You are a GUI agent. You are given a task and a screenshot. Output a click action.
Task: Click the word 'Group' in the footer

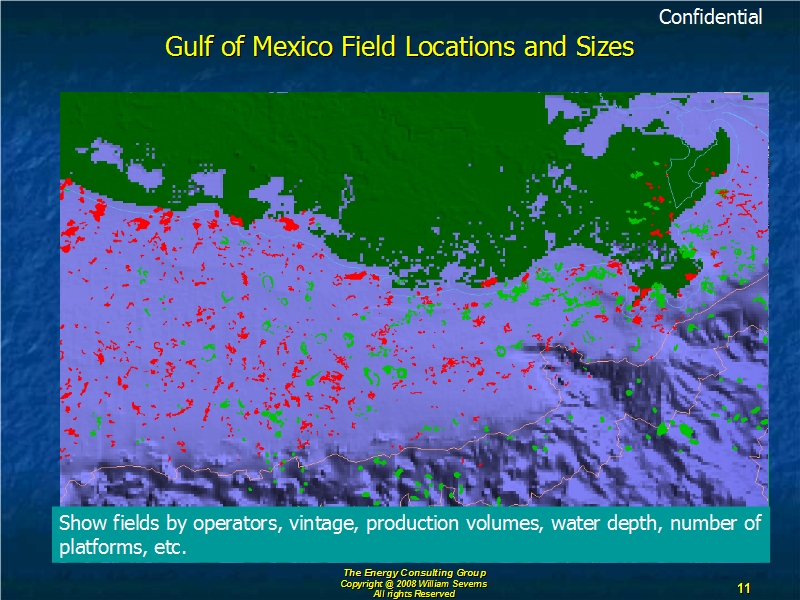click(471, 572)
